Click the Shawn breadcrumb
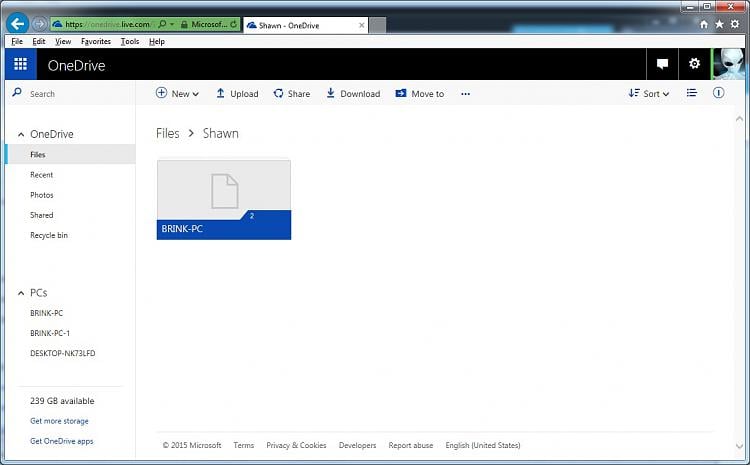 [221, 133]
